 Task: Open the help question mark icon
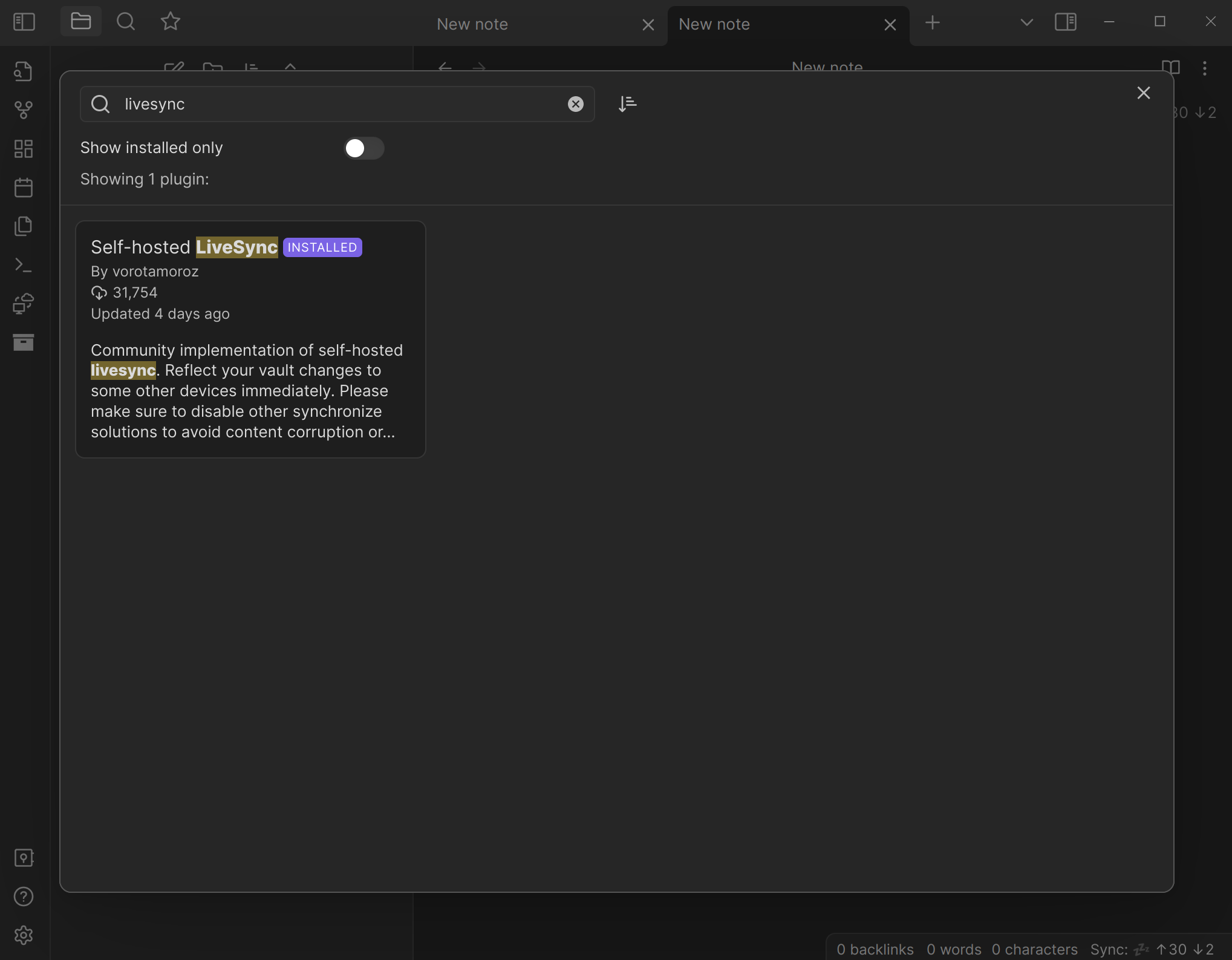coord(24,896)
